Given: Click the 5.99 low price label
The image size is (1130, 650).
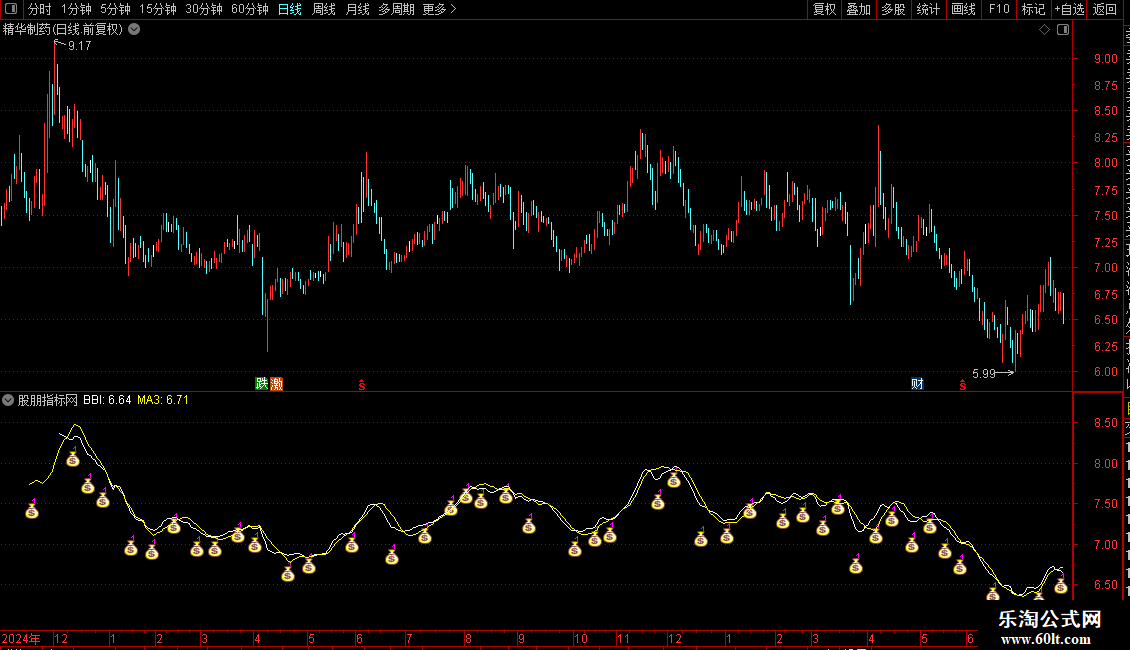Looking at the screenshot, I should point(984,373).
